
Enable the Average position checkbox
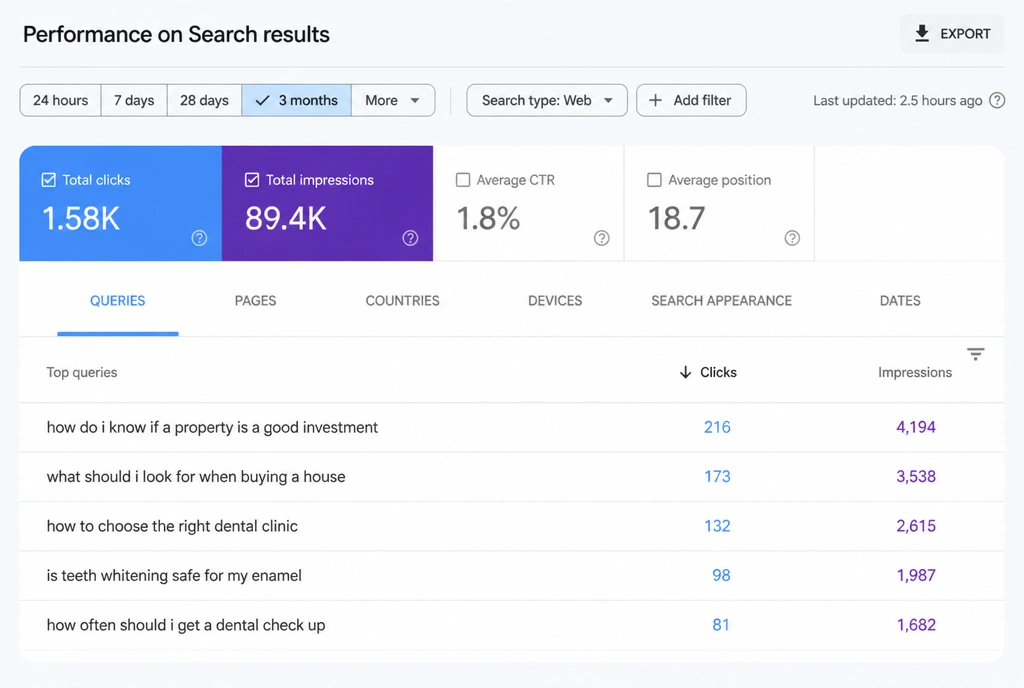point(654,180)
